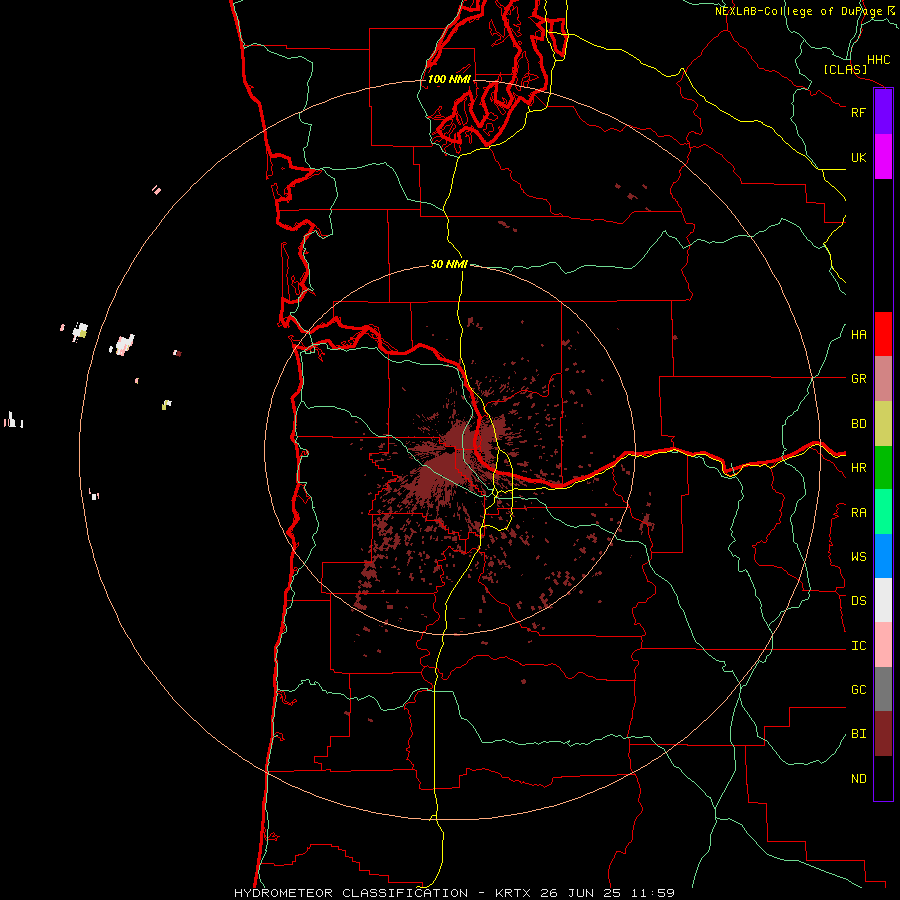
Task: Click the ND legend label
Action: 859,779
